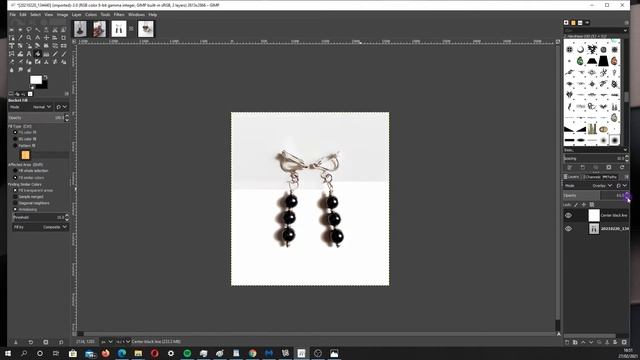Select the Measure tool
The height and width of the screenshot is (360, 640).
[x=38, y=38]
